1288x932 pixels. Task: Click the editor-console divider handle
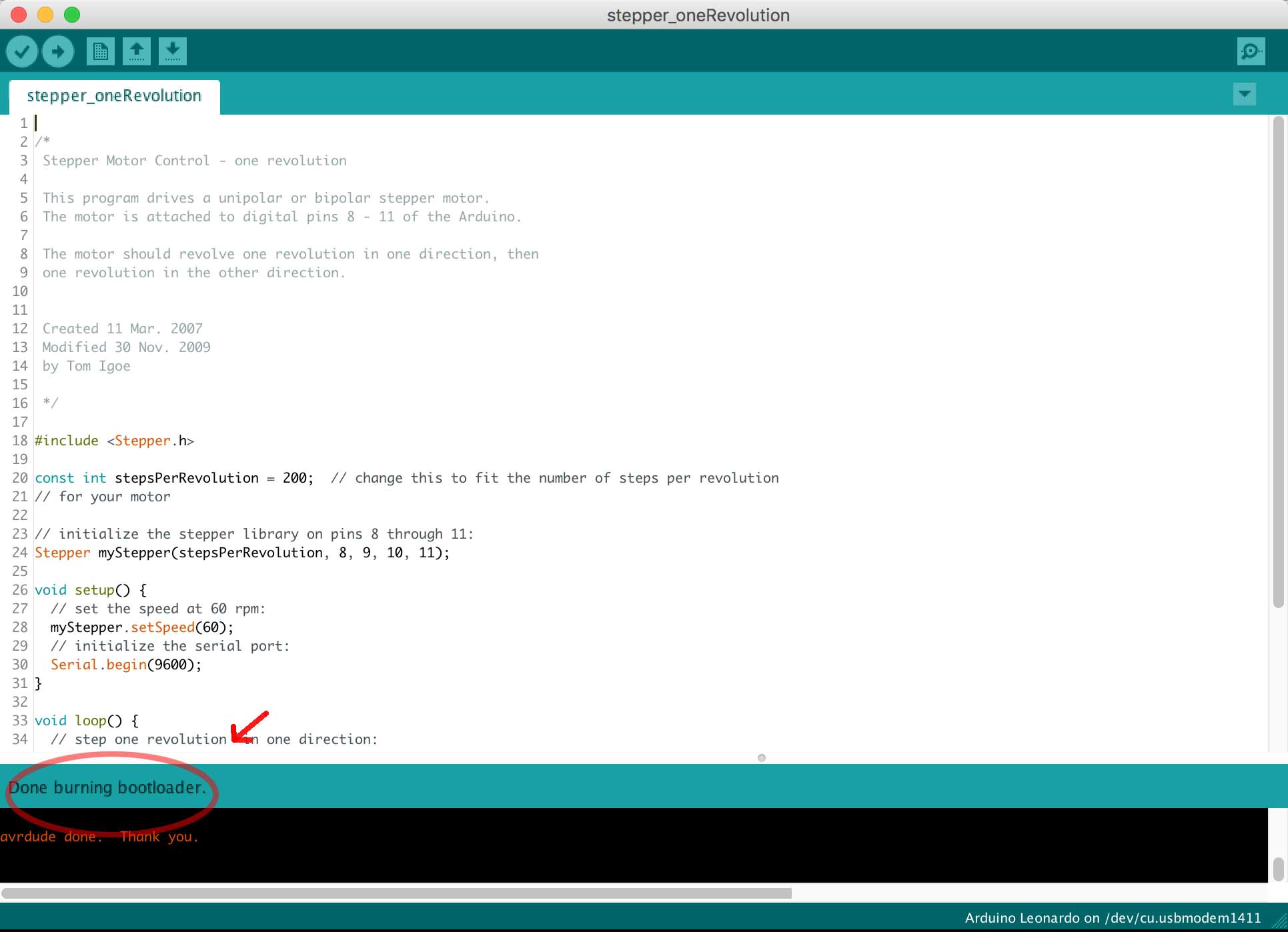[761, 758]
